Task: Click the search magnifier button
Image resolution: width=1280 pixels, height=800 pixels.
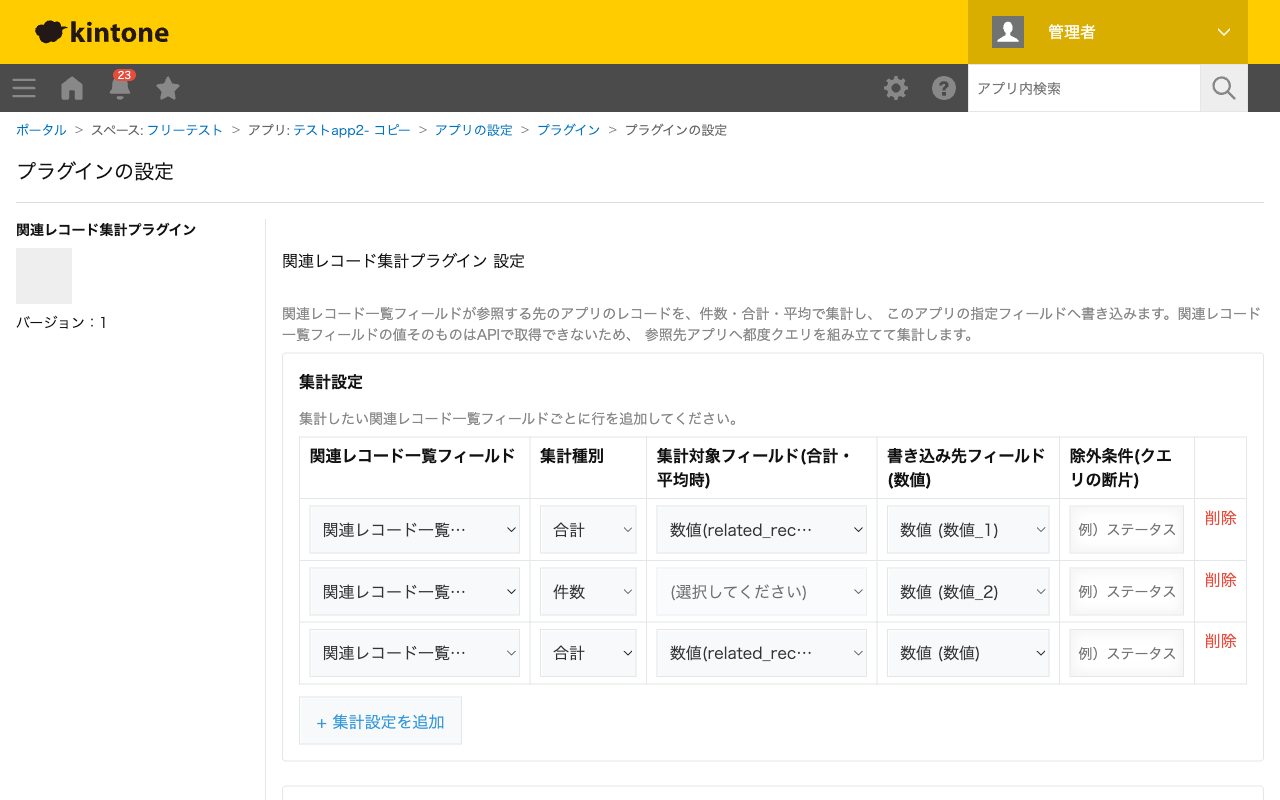Action: 1224,88
